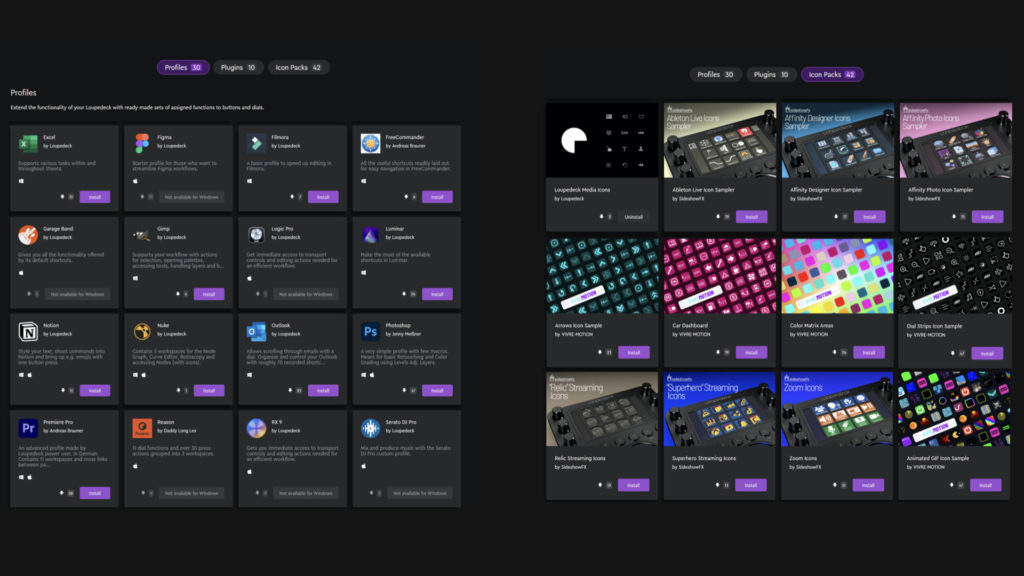This screenshot has height=576, width=1024.
Task: Install the Filmora profile
Action: (323, 197)
